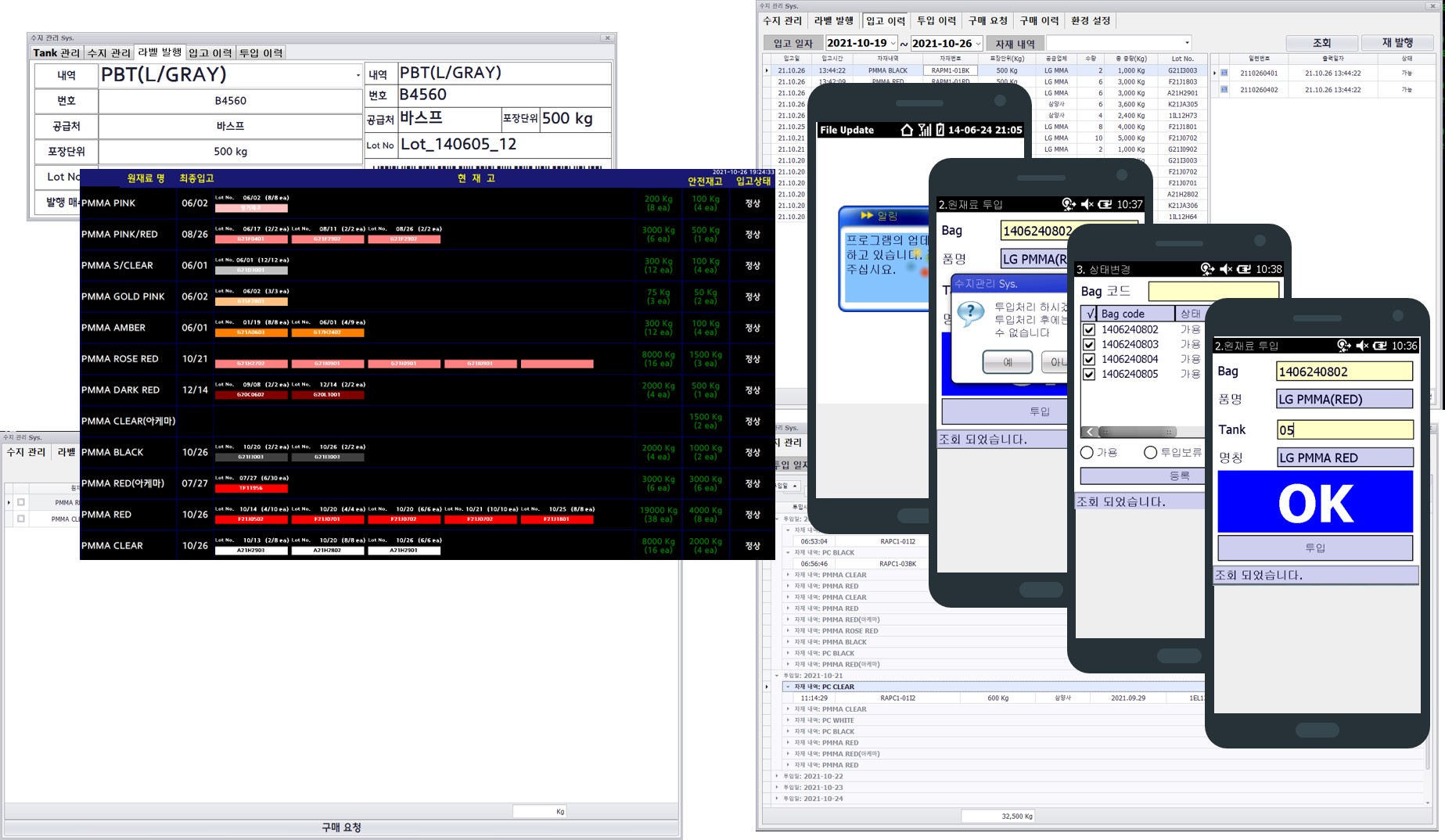The image size is (1445, 840).
Task: Switch to the 환경 설정 tab
Action: coord(1091,21)
